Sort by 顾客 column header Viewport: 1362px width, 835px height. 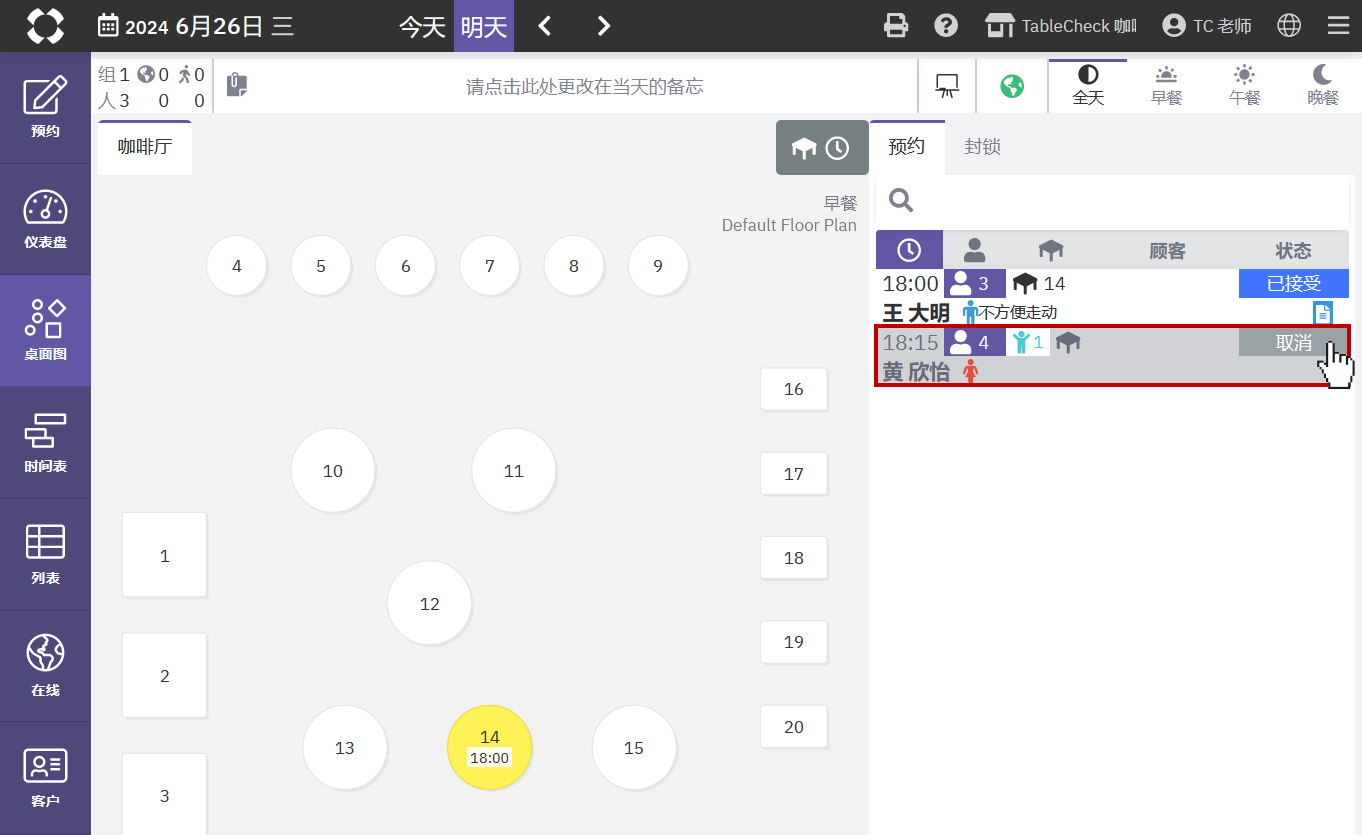[1167, 250]
